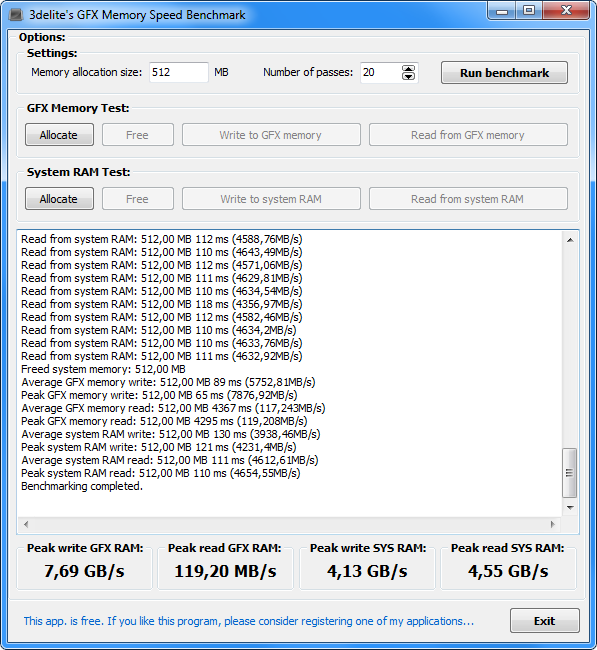
Task: Select the 'Peak GFX memory read' log line
Action: [x=164, y=421]
